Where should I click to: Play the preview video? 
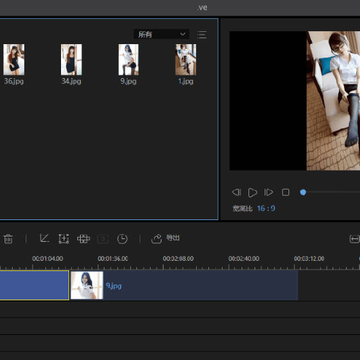pyautogui.click(x=252, y=192)
